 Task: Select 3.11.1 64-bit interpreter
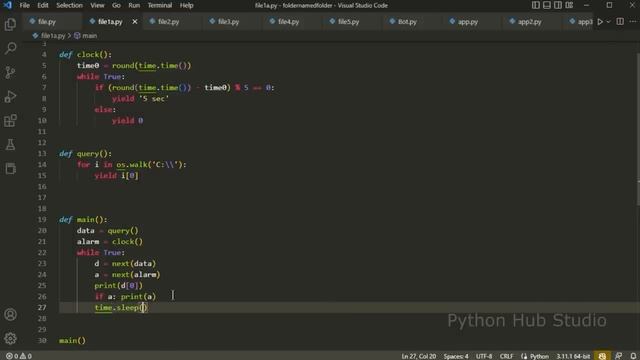573,356
